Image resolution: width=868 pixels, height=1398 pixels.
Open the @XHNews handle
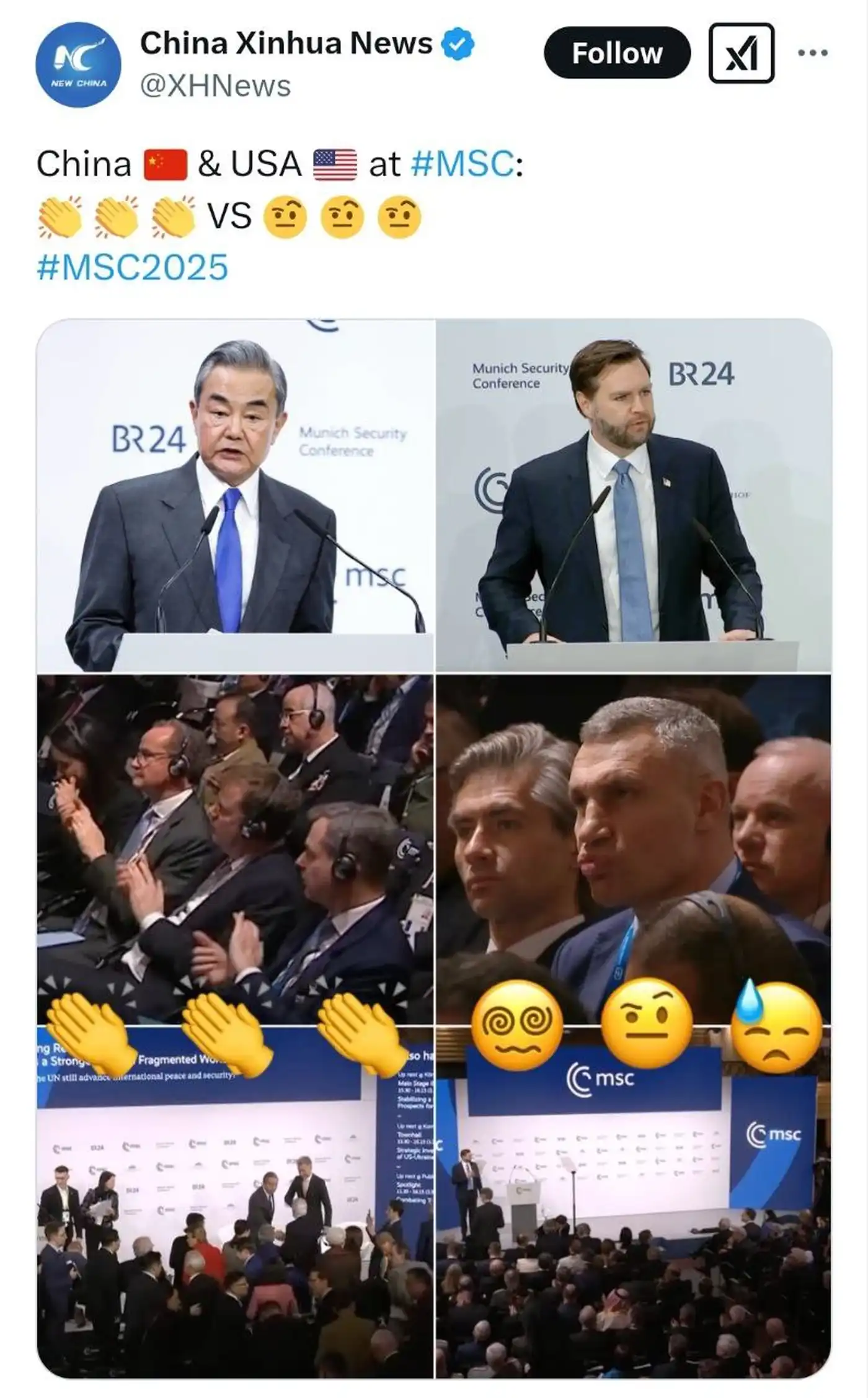[x=215, y=86]
